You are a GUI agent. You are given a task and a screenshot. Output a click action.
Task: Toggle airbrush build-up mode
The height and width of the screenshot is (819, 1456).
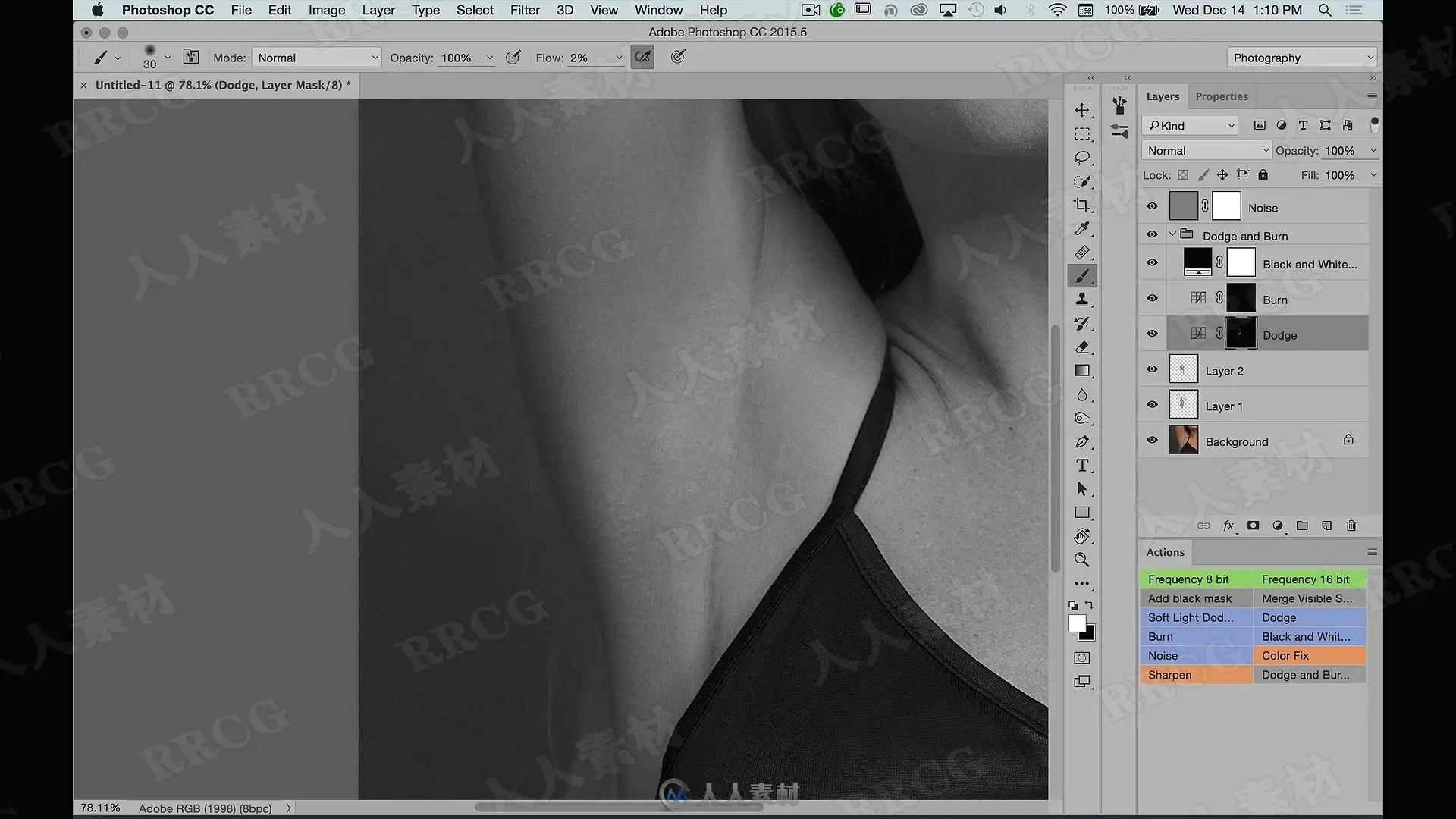(642, 57)
